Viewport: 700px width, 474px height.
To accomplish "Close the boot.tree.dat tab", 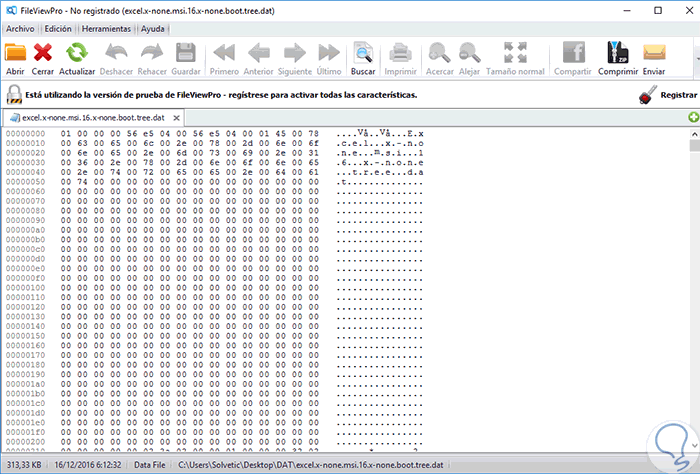I will (x=176, y=118).
